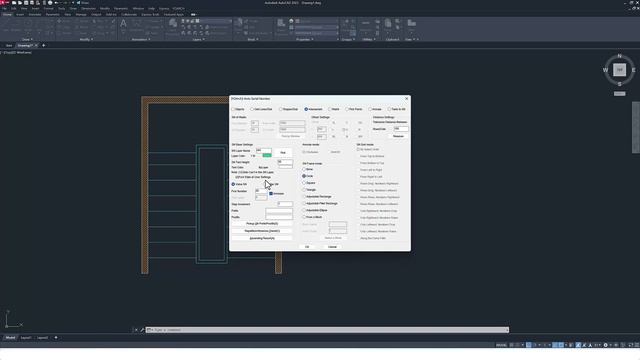This screenshot has width=640, height=360.
Task: Click the Open file icon in Quick Access
Action: (20, 2)
